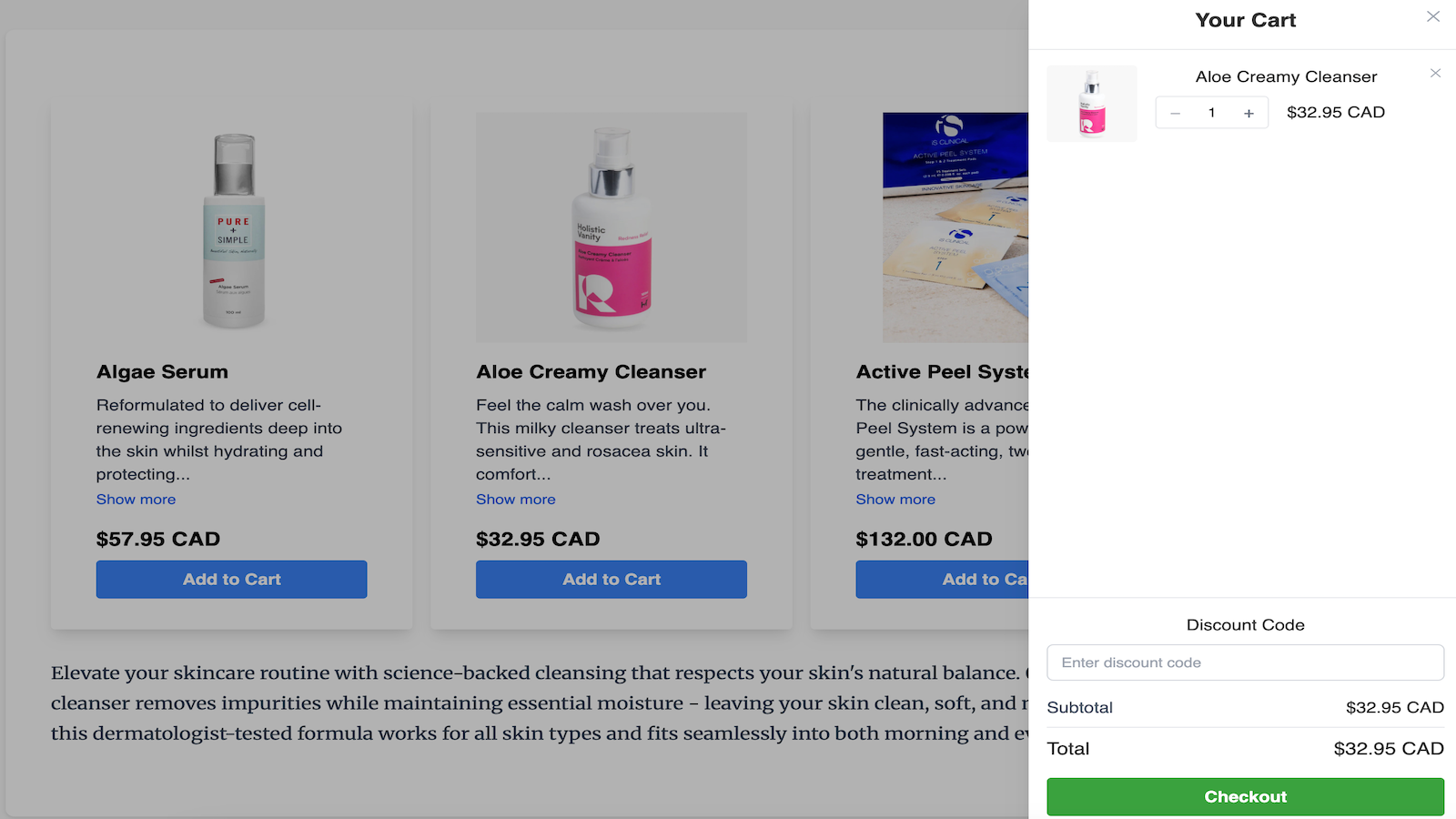Click the cart item thumbnail image
Screen dimensions: 1456x819
click(x=1092, y=104)
